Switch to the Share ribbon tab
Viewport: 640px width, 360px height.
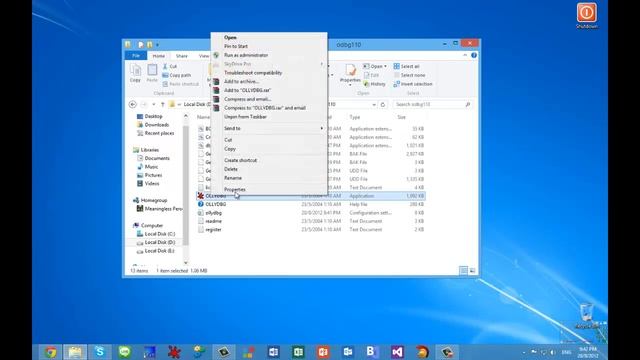pos(182,56)
